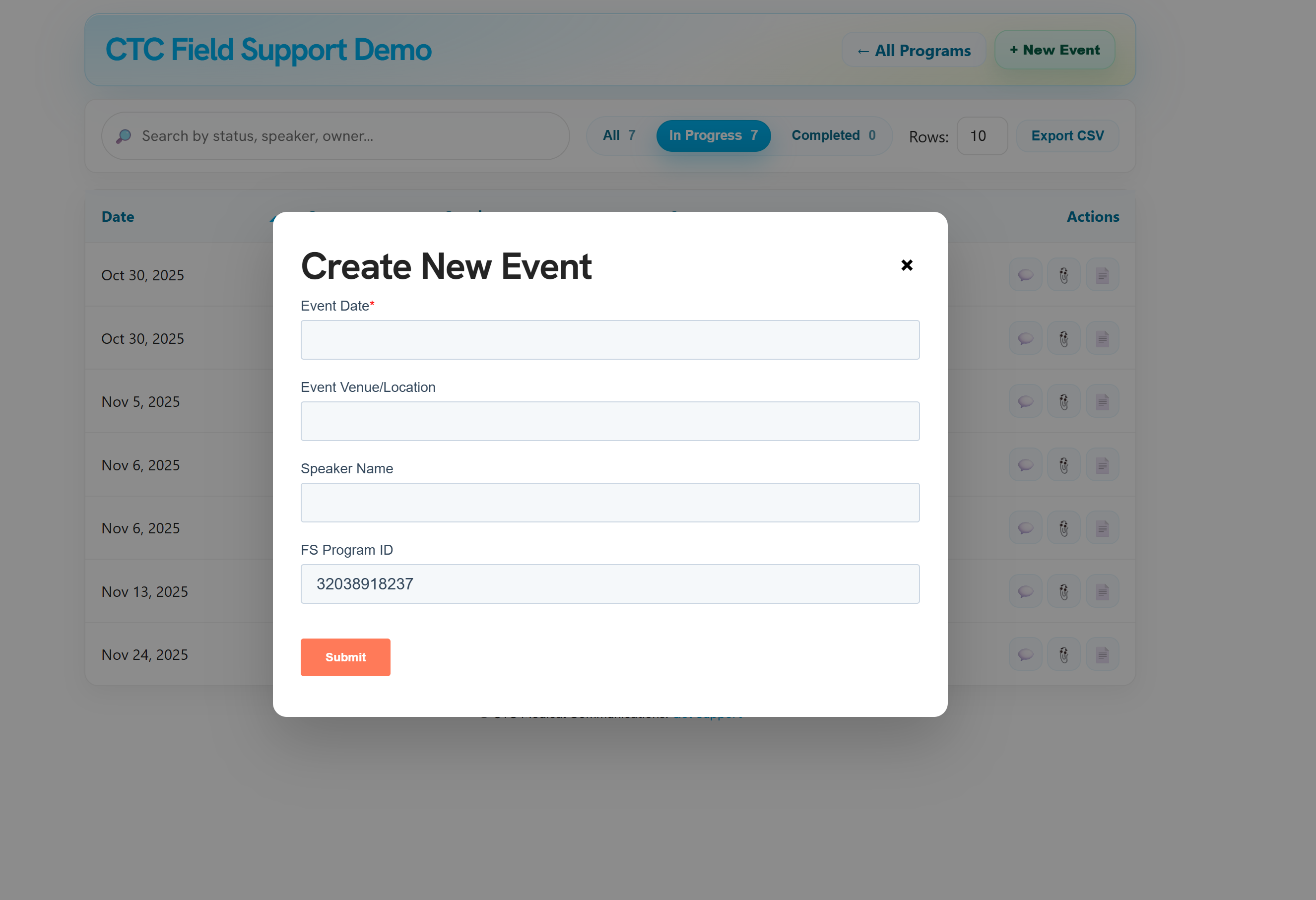Submit the new event form
The height and width of the screenshot is (900, 1316).
click(345, 657)
